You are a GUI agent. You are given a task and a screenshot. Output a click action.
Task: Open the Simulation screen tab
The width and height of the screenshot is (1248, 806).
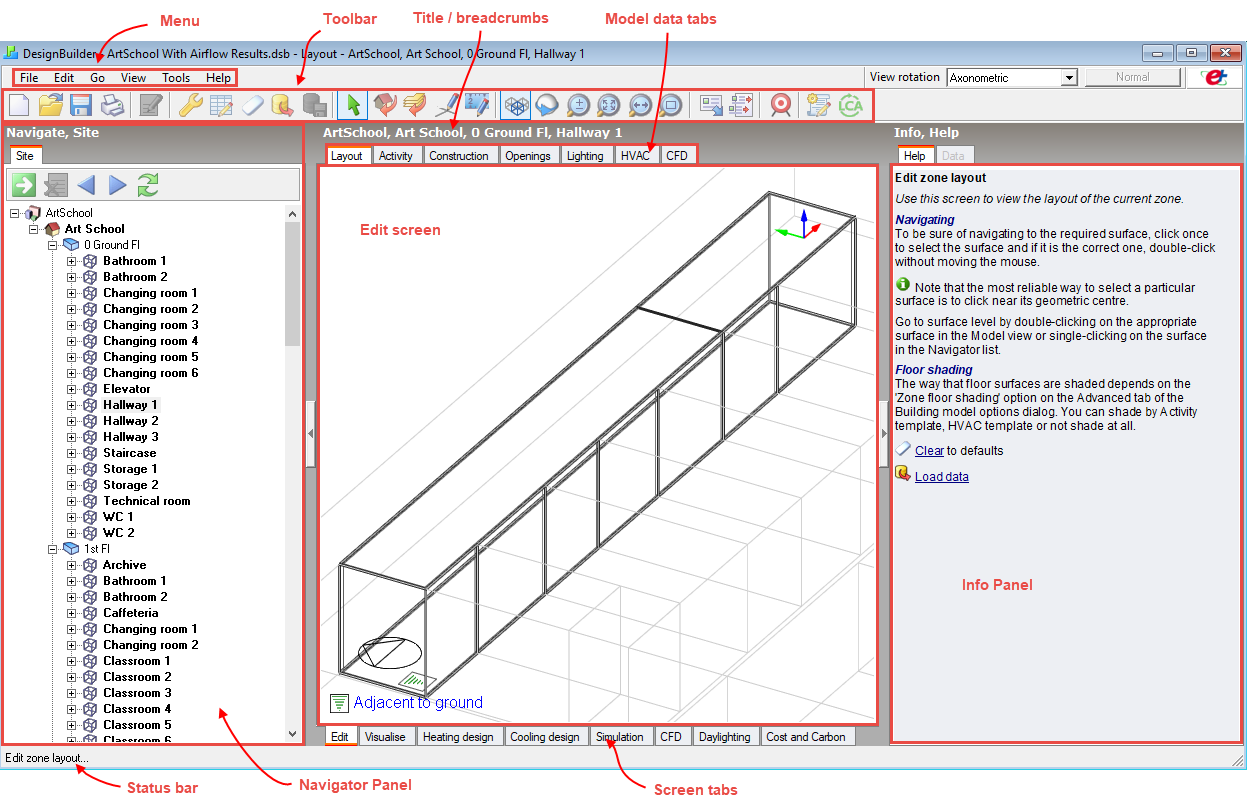coord(620,737)
